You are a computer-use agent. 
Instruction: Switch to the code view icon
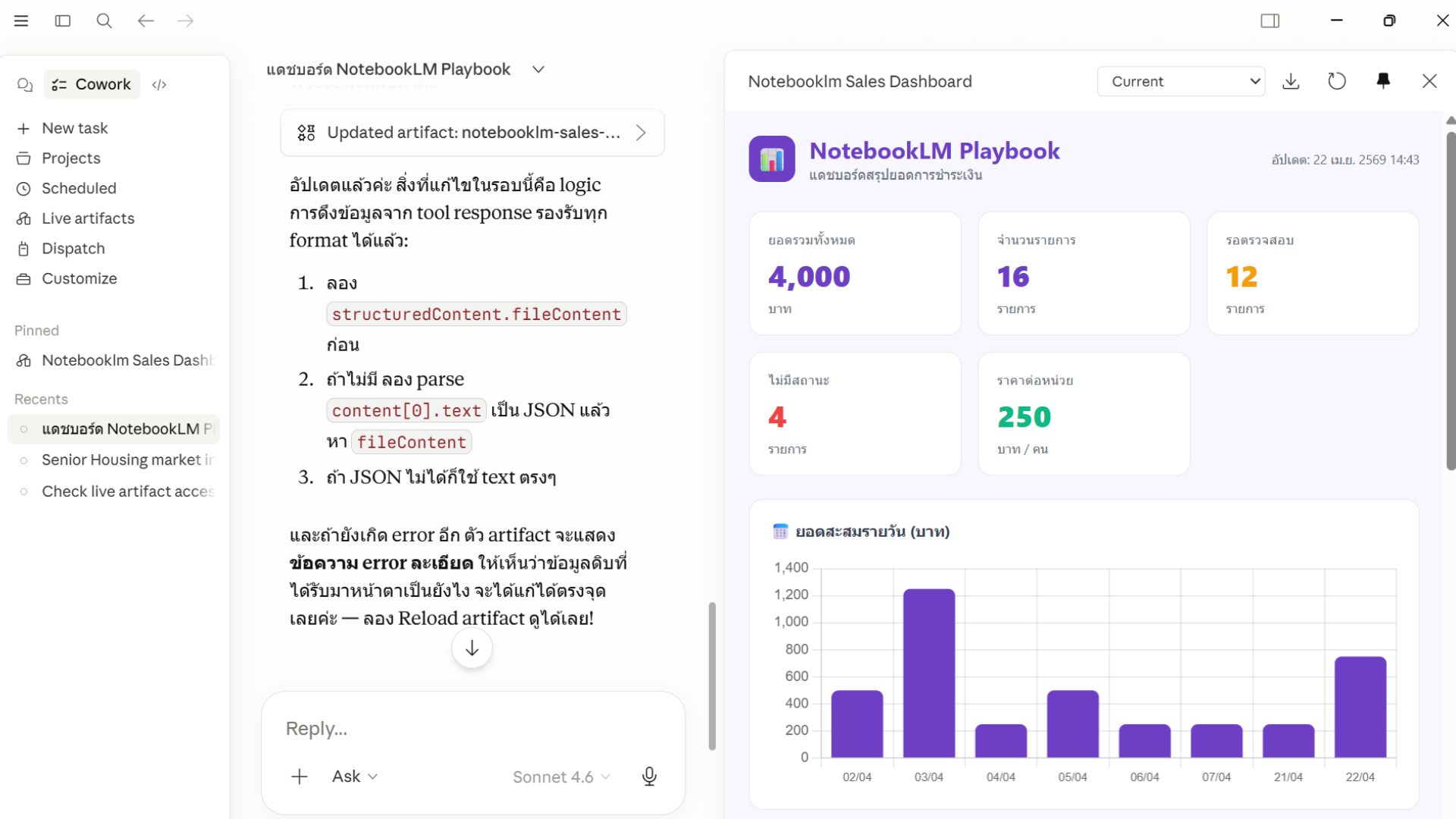(159, 85)
